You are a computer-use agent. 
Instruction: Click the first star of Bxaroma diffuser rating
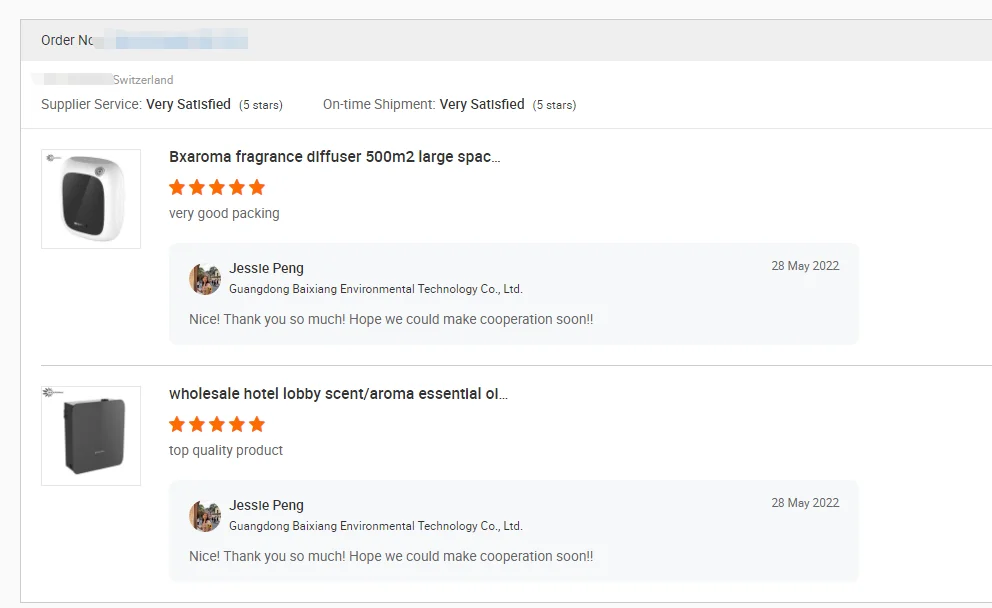177,187
